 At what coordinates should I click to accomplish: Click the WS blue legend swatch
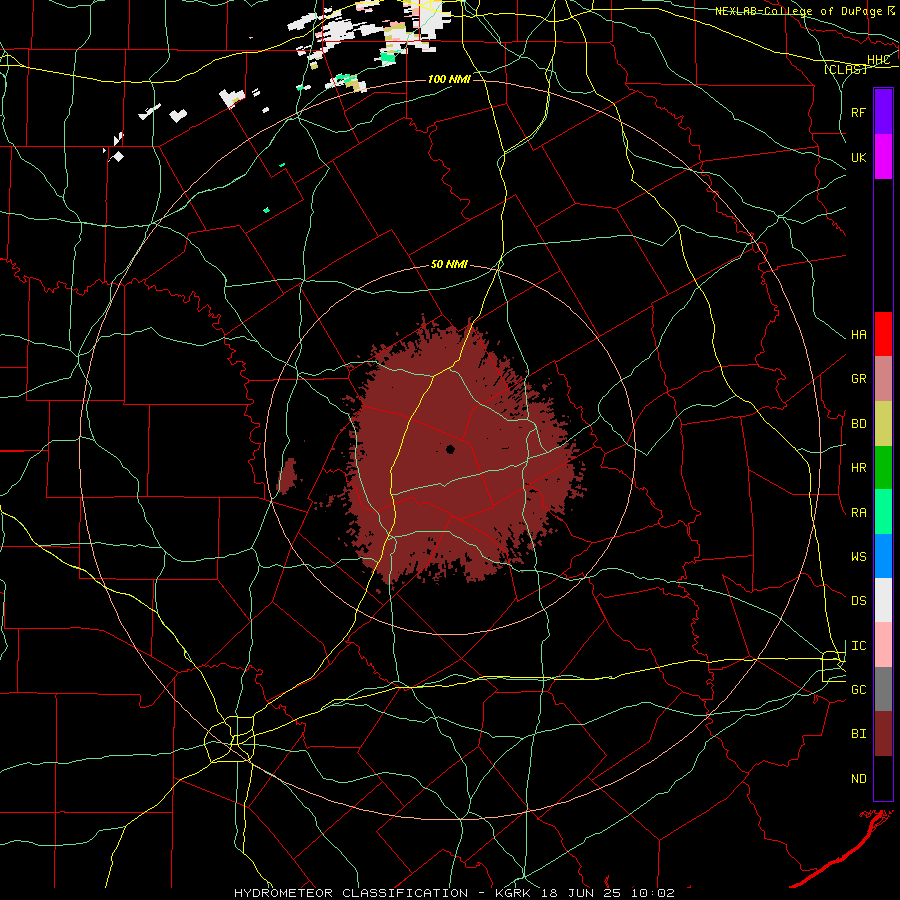tap(883, 556)
